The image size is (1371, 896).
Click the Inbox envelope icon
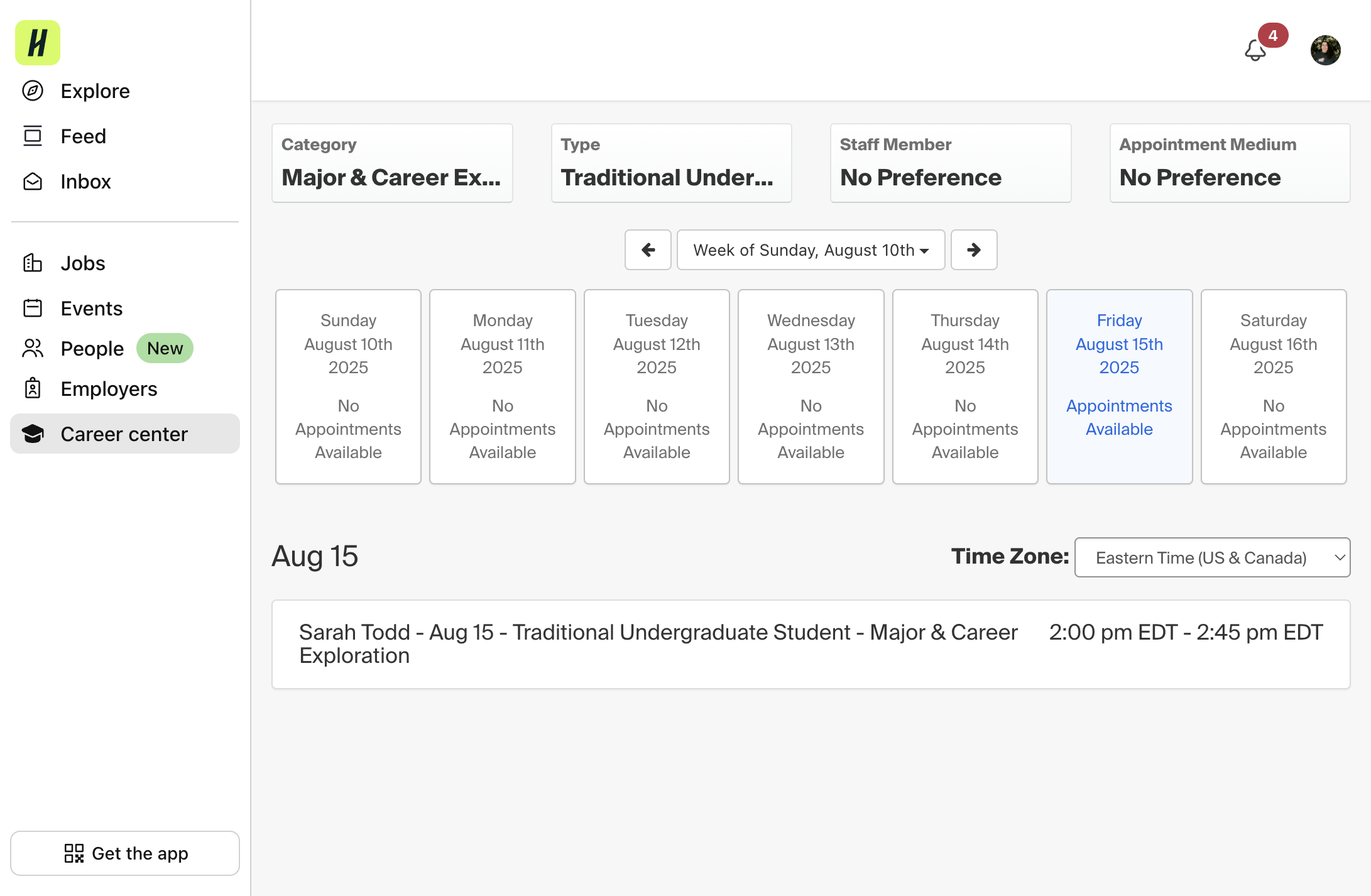[x=33, y=182]
